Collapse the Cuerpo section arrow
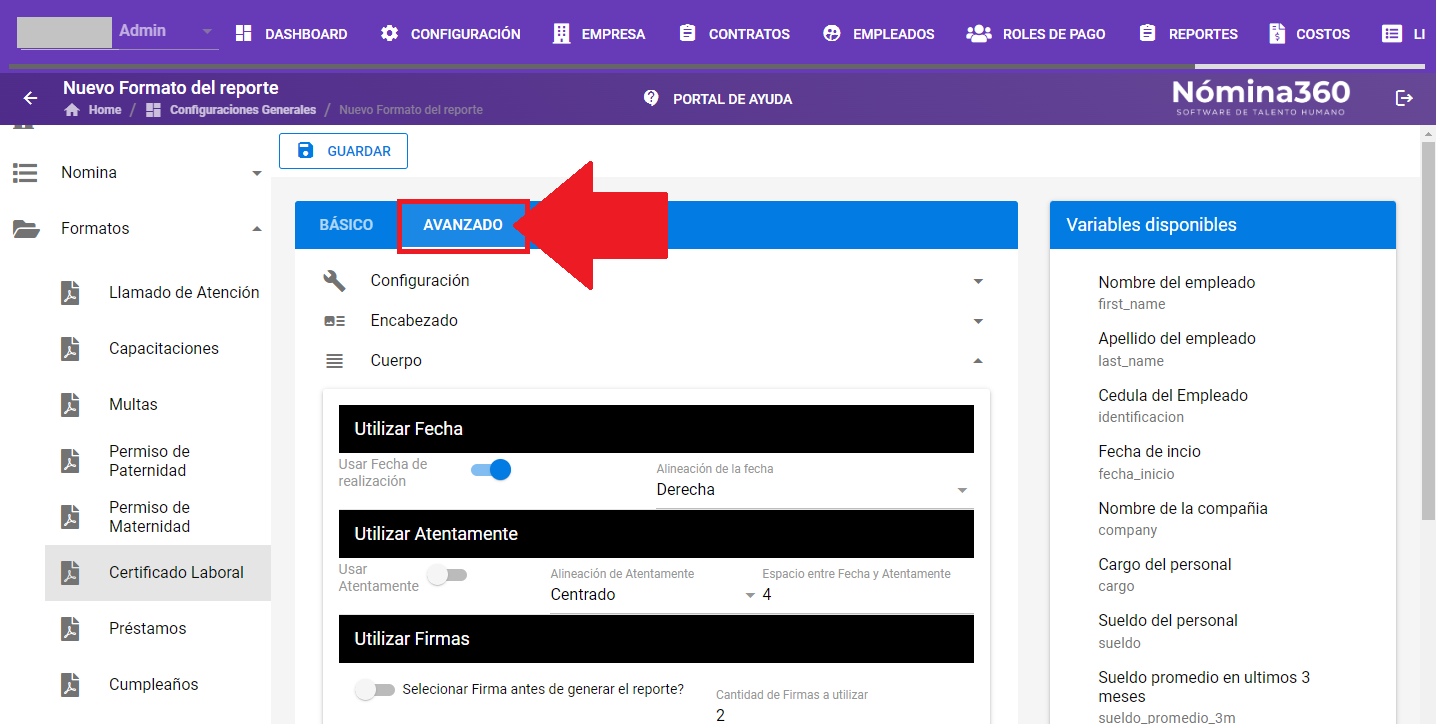The image size is (1436, 724). coord(978,361)
